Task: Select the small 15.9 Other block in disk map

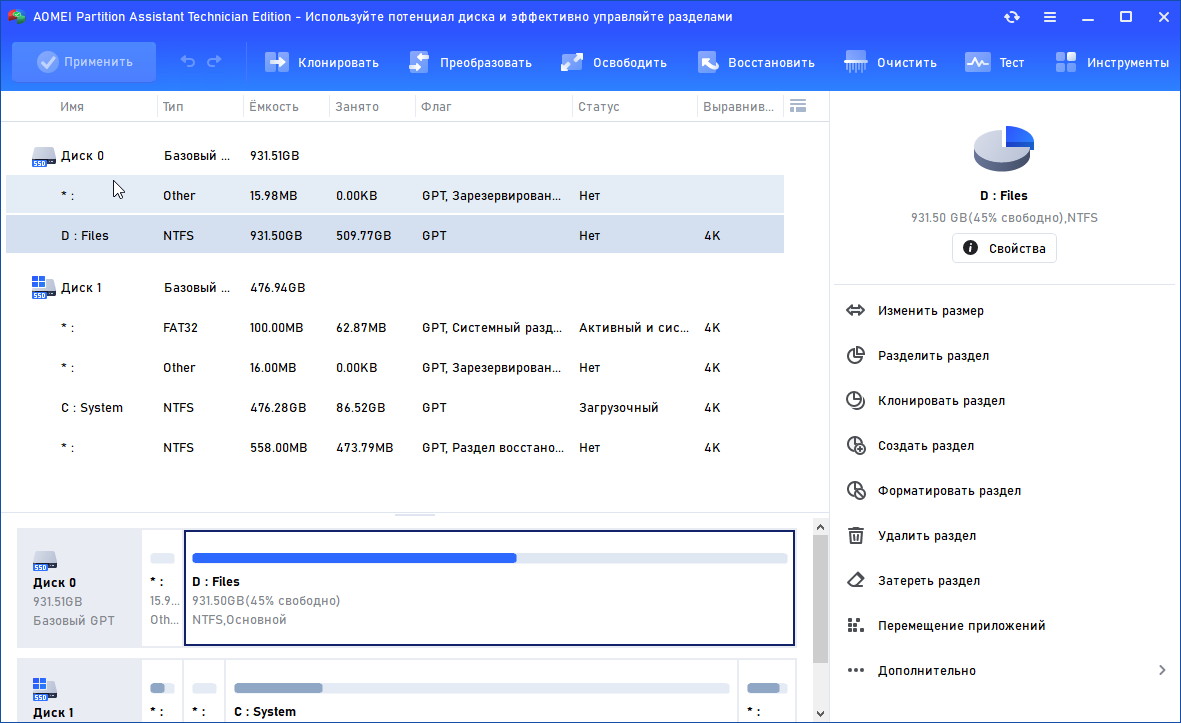Action: pyautogui.click(x=163, y=588)
